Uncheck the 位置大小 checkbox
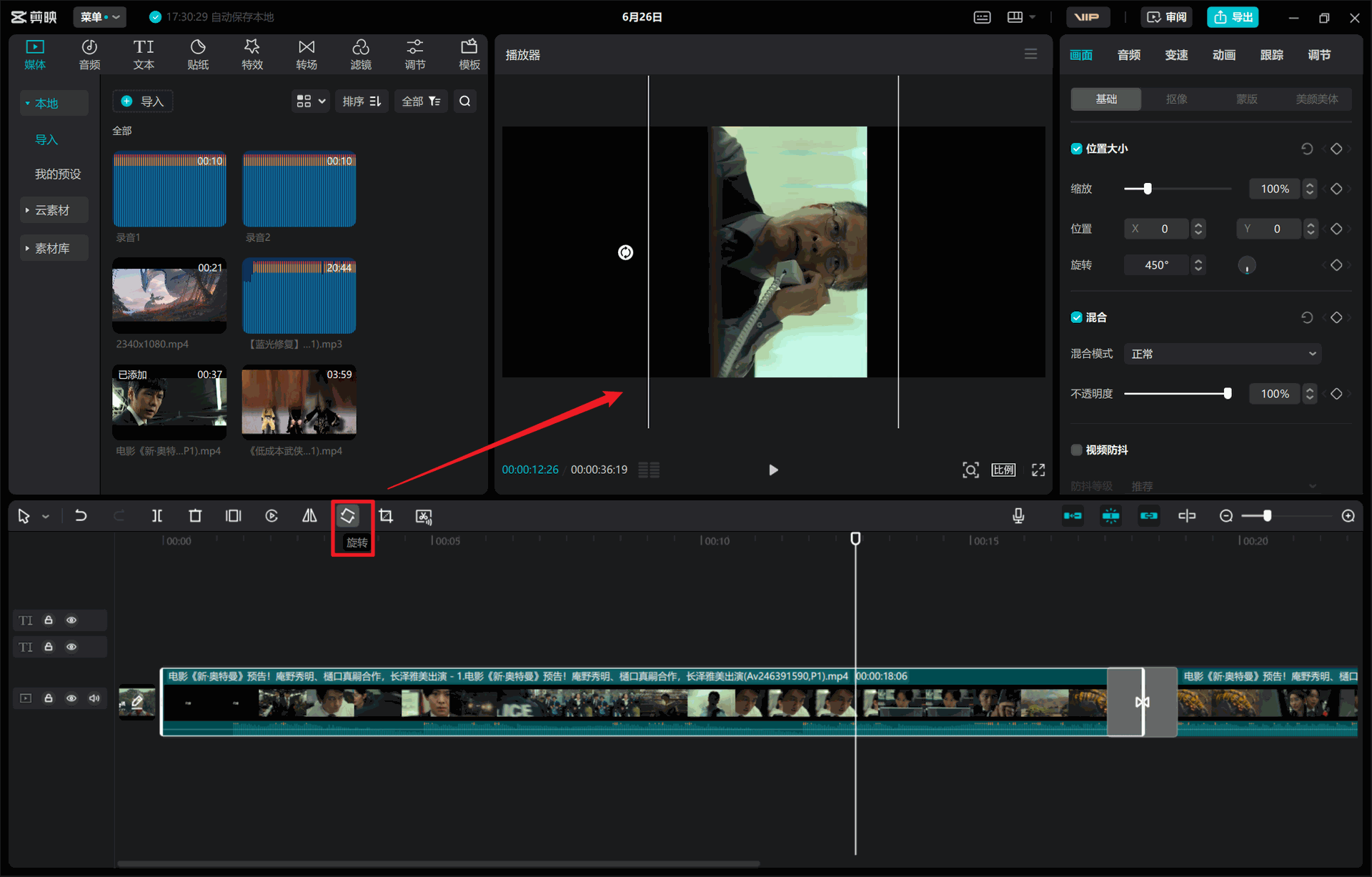 coord(1076,149)
